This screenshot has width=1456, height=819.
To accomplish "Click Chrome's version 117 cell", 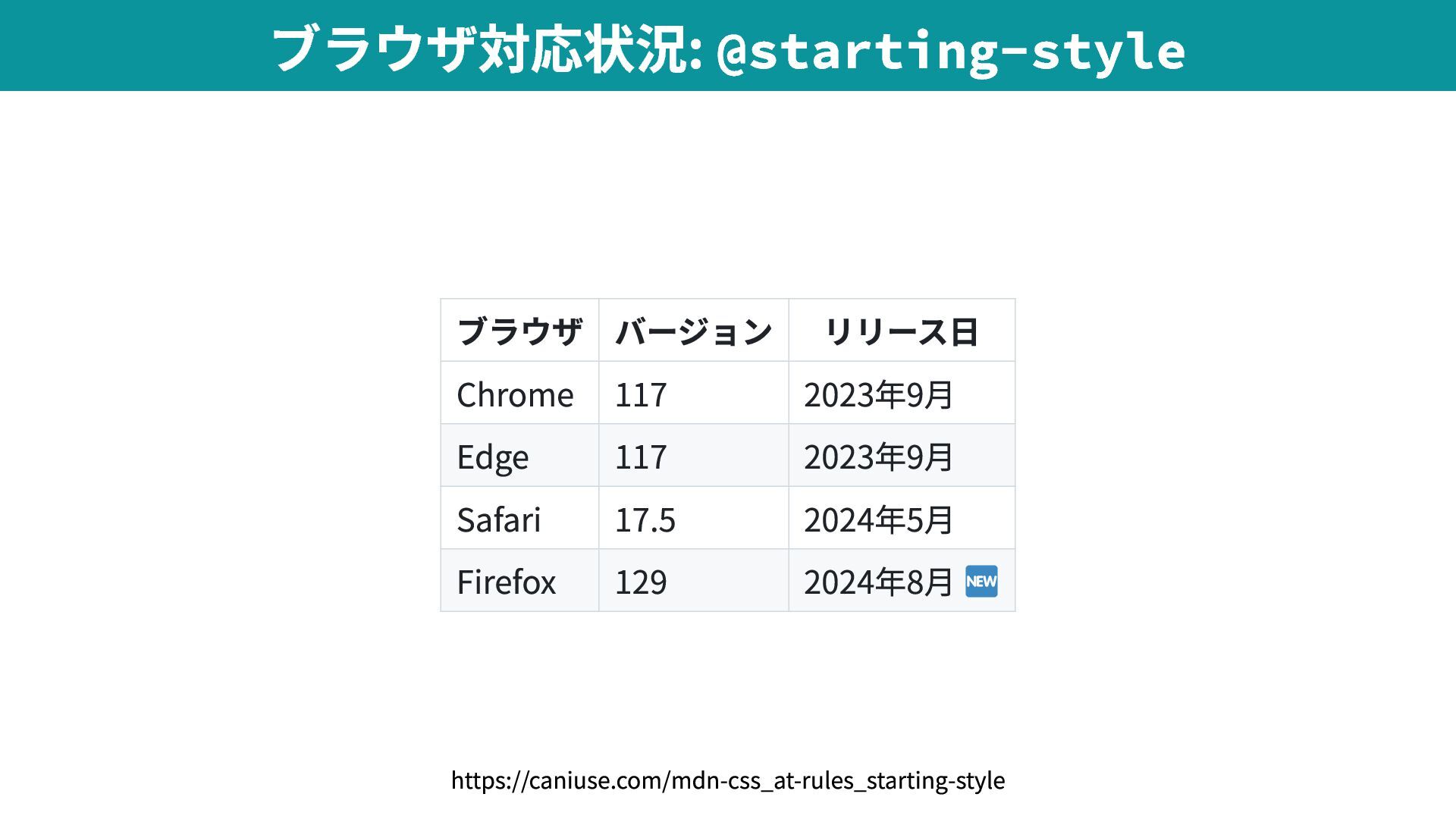I will 641,394.
